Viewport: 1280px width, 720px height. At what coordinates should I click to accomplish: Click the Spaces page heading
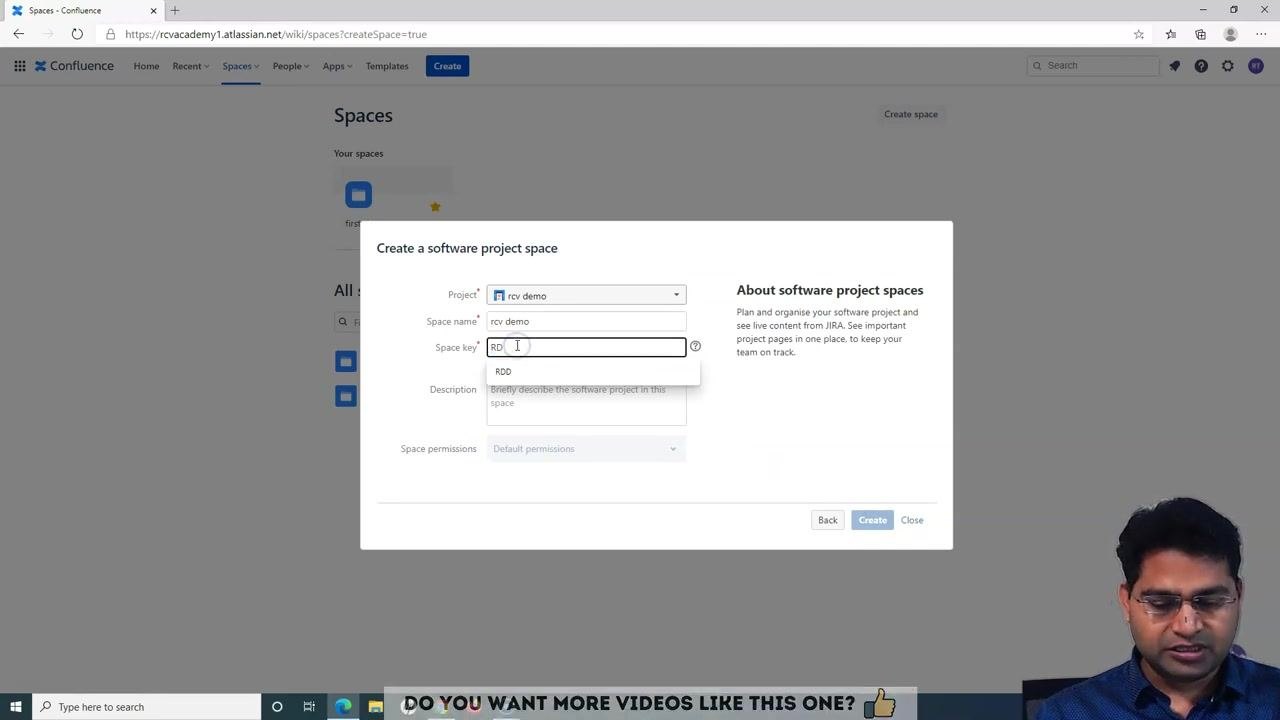[363, 115]
